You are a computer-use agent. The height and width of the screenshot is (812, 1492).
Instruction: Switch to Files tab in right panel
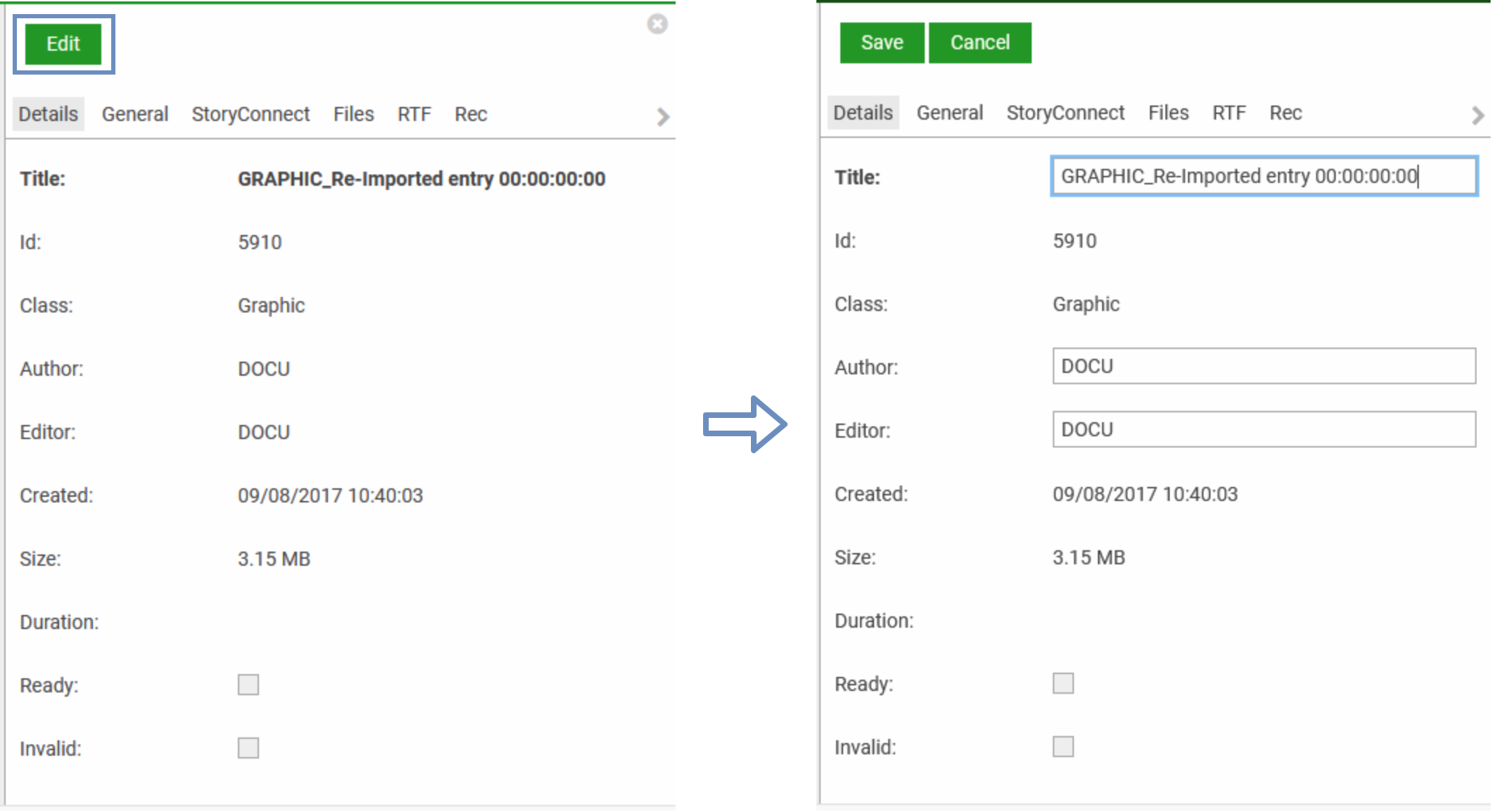pyautogui.click(x=1168, y=113)
